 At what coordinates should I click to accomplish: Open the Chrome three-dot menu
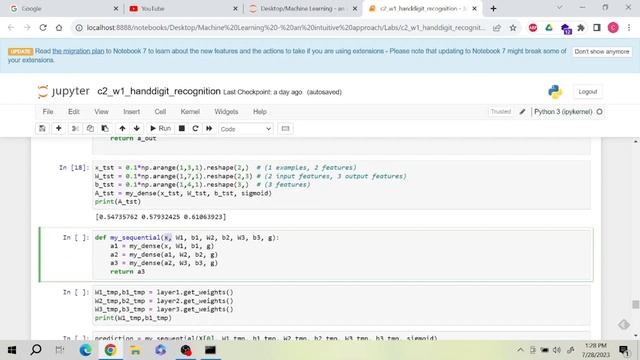pos(629,28)
